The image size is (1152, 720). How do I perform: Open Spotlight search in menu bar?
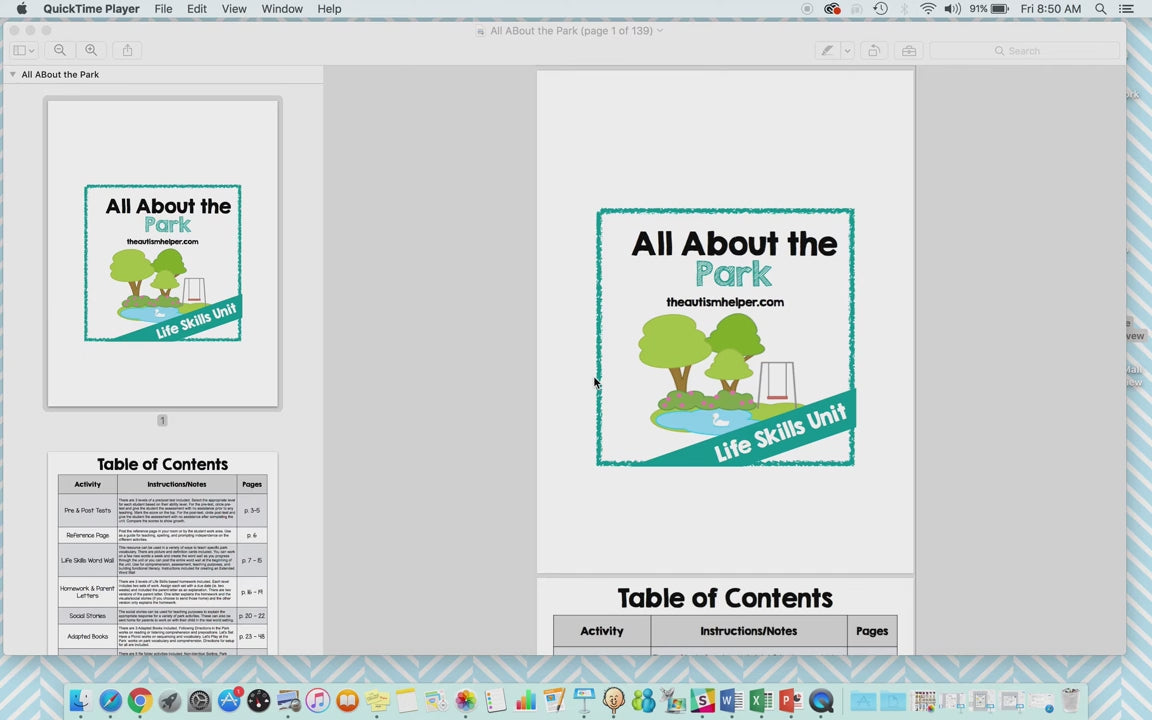pyautogui.click(x=1100, y=9)
